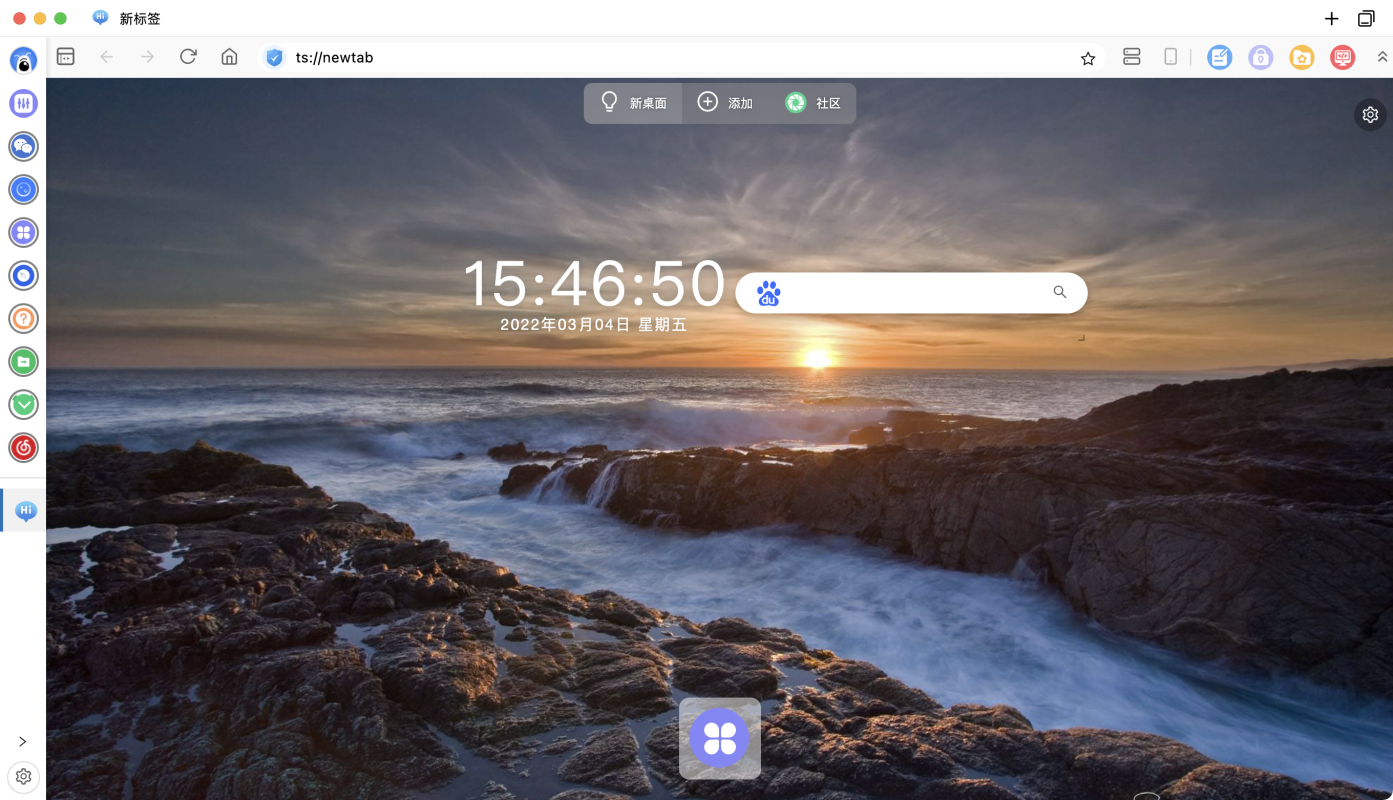
Task: Launch the red NetEase Music sidebar icon
Action: [23, 447]
